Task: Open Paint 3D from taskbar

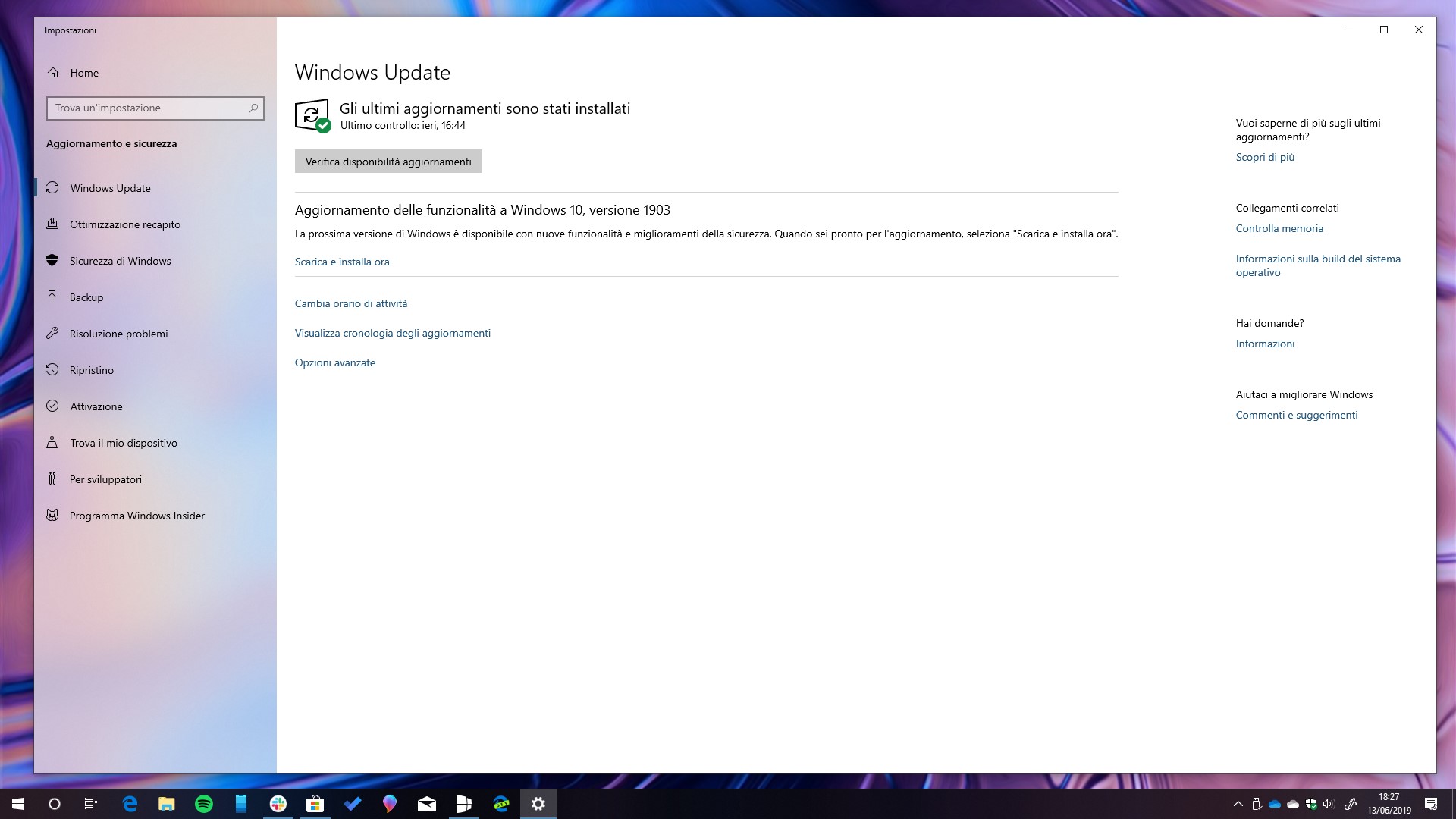Action: (x=390, y=804)
